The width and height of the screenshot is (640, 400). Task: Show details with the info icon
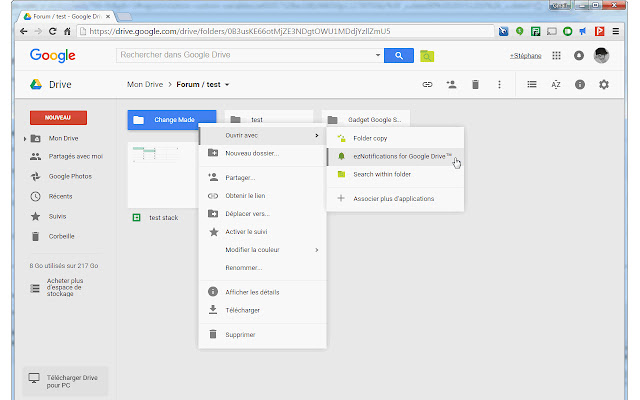[580, 84]
